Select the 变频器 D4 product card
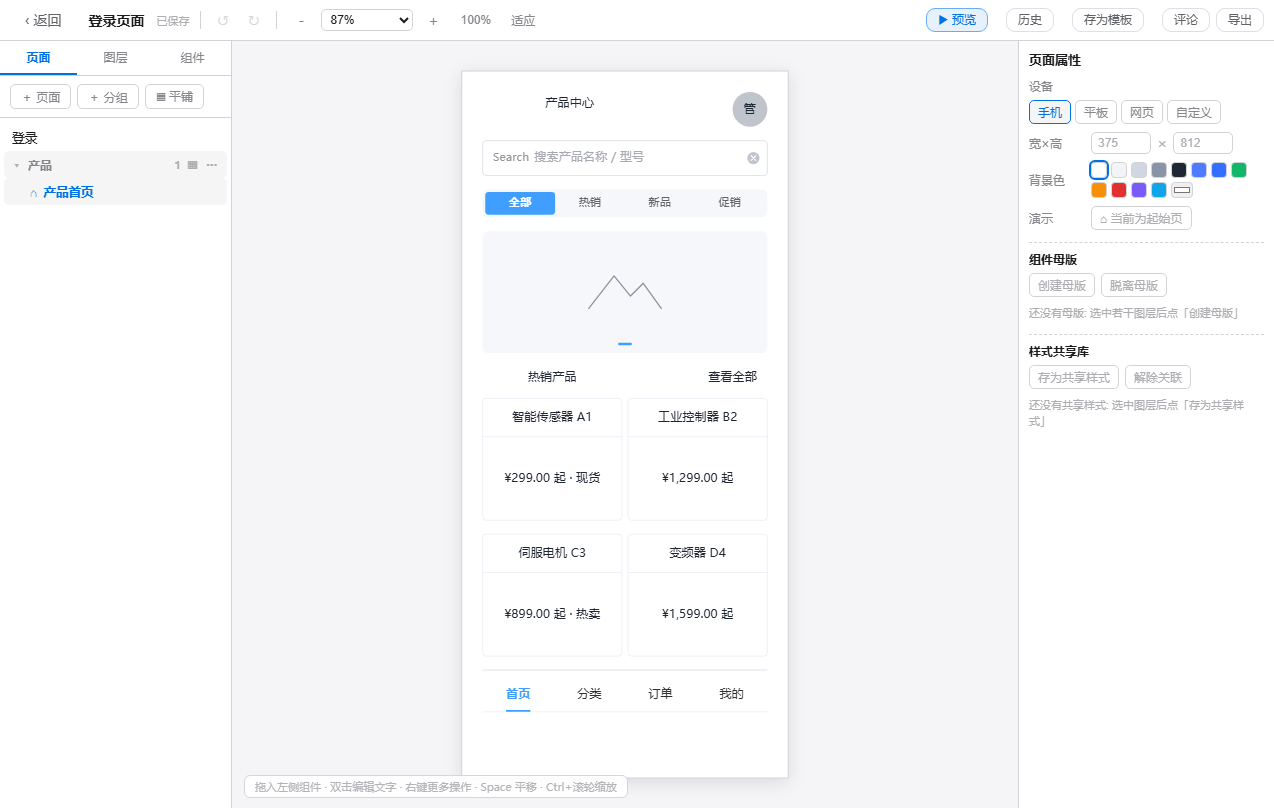 (x=698, y=595)
